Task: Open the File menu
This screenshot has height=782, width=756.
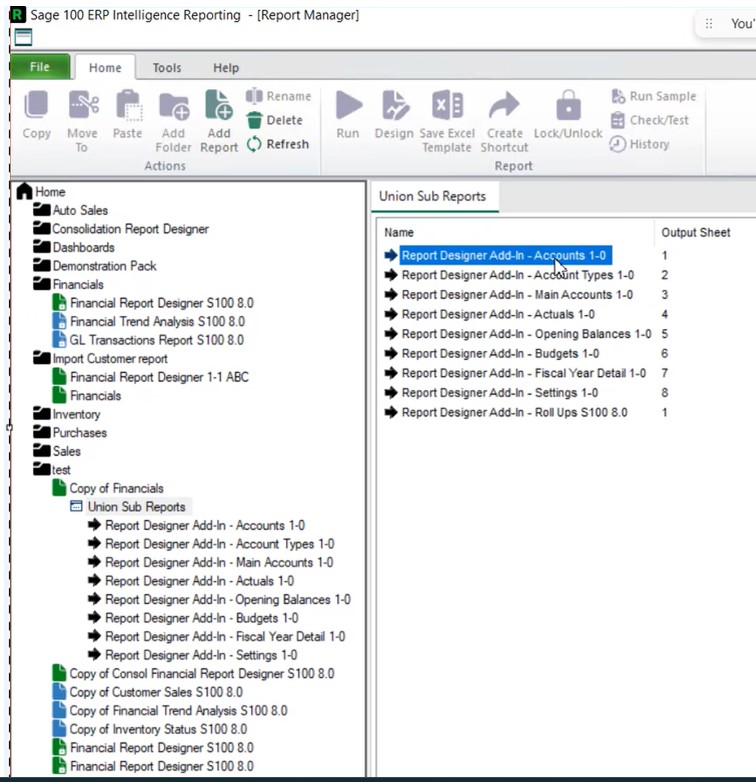Action: coord(40,67)
